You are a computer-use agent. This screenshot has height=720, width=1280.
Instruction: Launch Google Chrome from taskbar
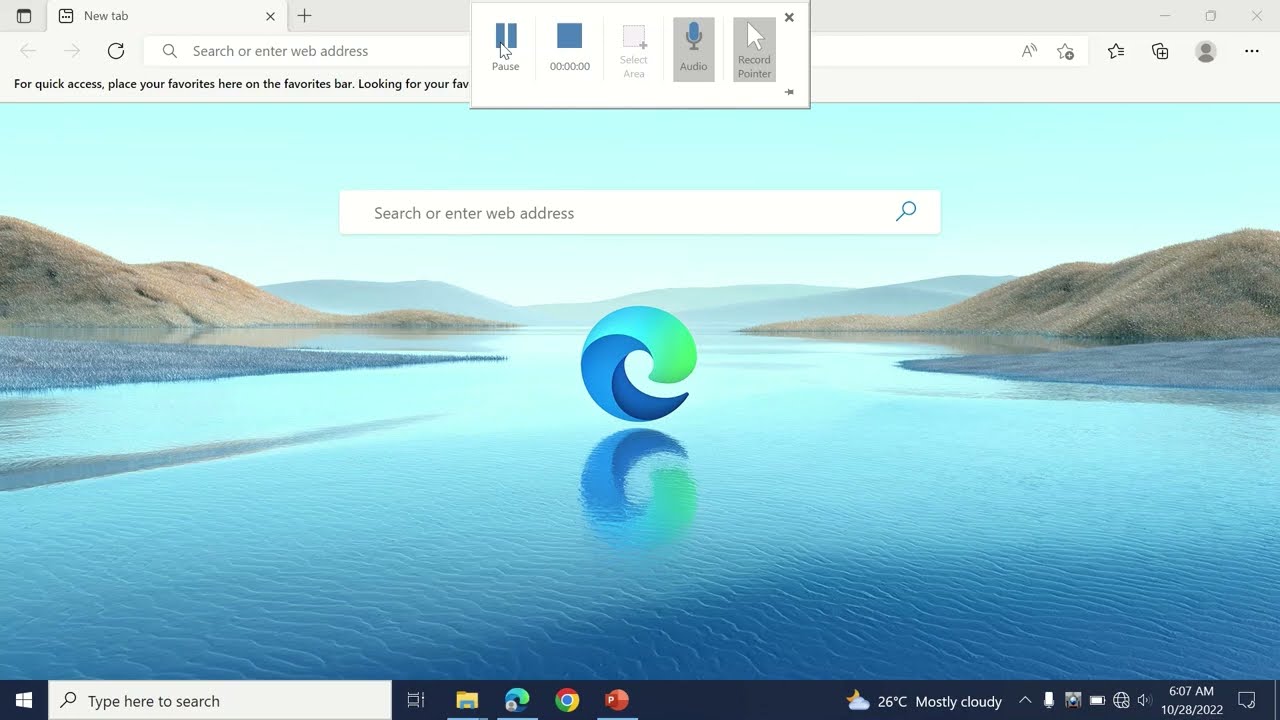coord(567,700)
